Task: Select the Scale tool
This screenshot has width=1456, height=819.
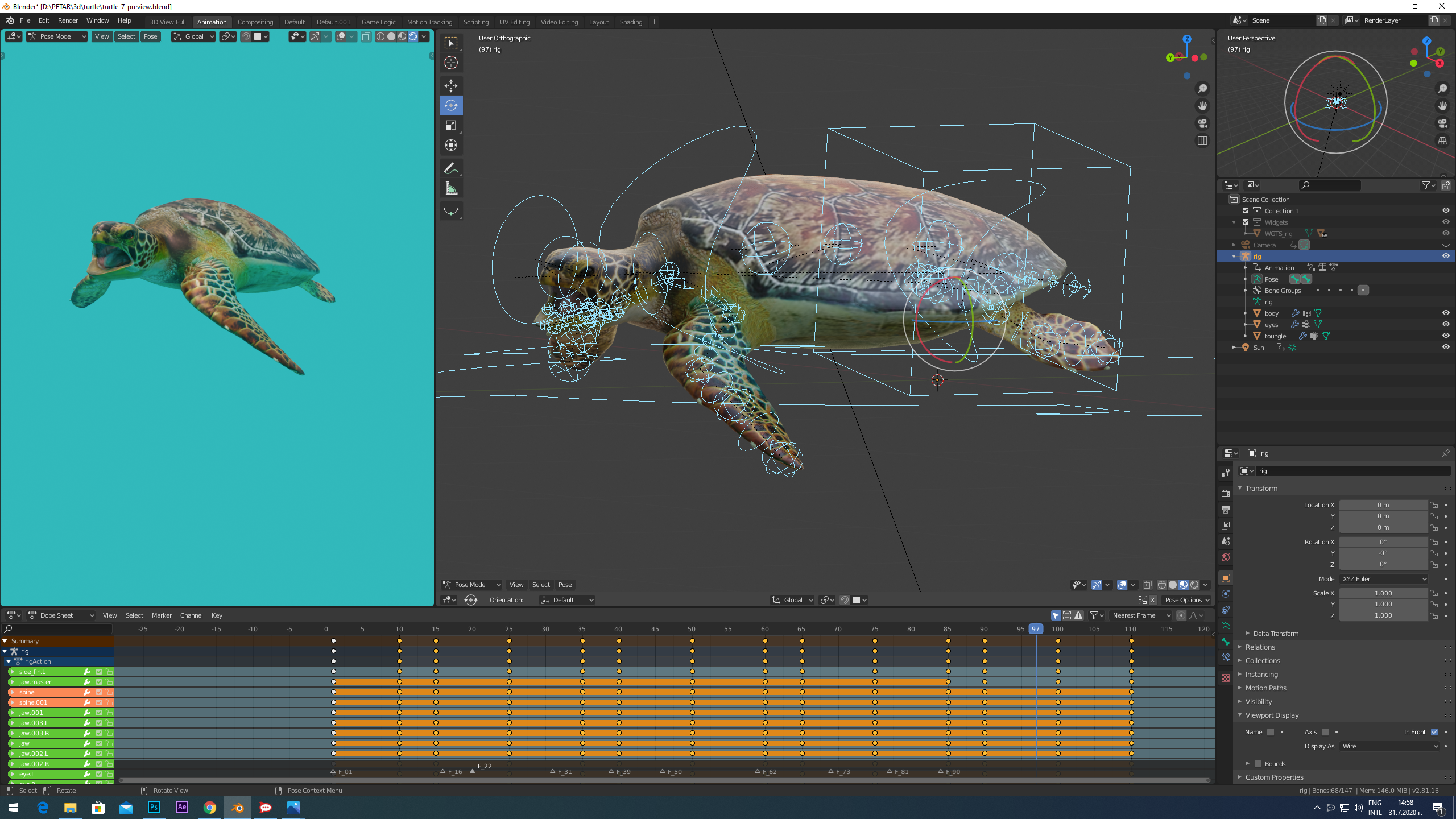Action: (451, 126)
